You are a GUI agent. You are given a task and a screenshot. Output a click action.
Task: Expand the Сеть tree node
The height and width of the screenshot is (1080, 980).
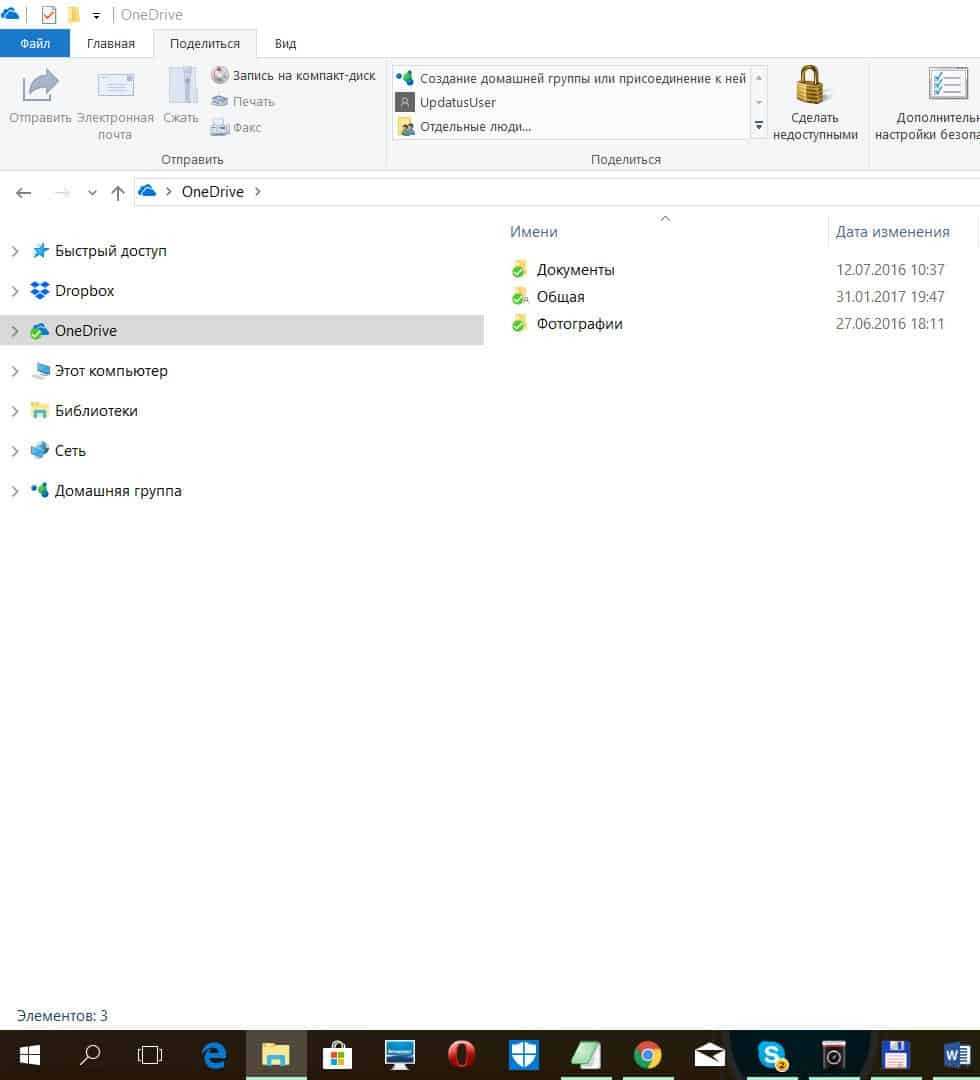point(14,451)
